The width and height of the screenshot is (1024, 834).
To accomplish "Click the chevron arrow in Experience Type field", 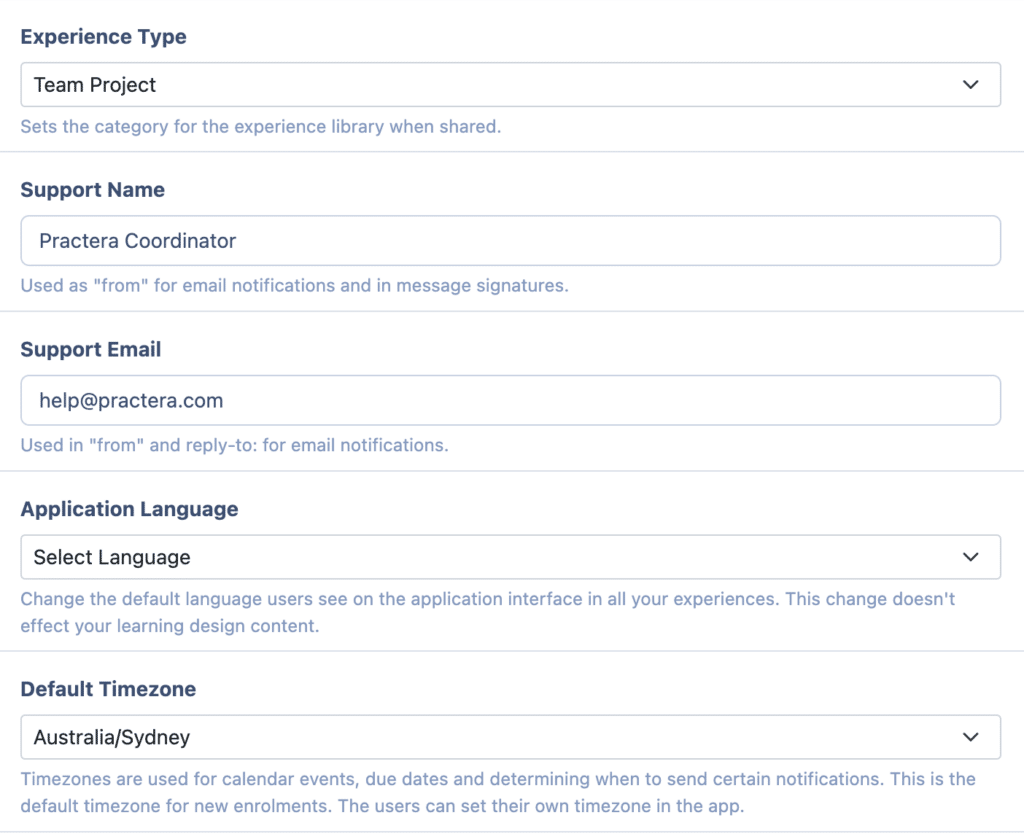I will (x=970, y=85).
